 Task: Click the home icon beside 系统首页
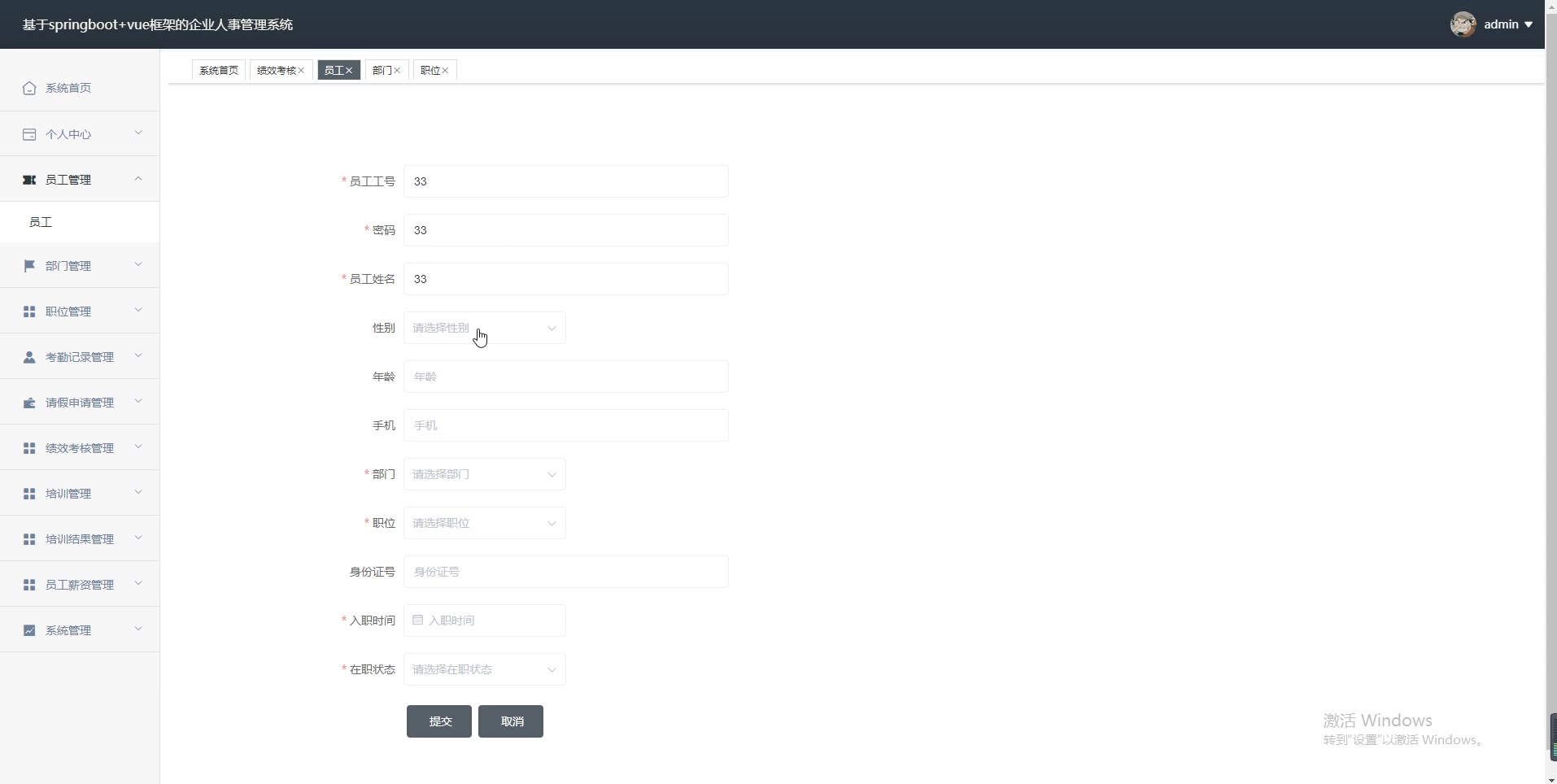pyautogui.click(x=29, y=88)
